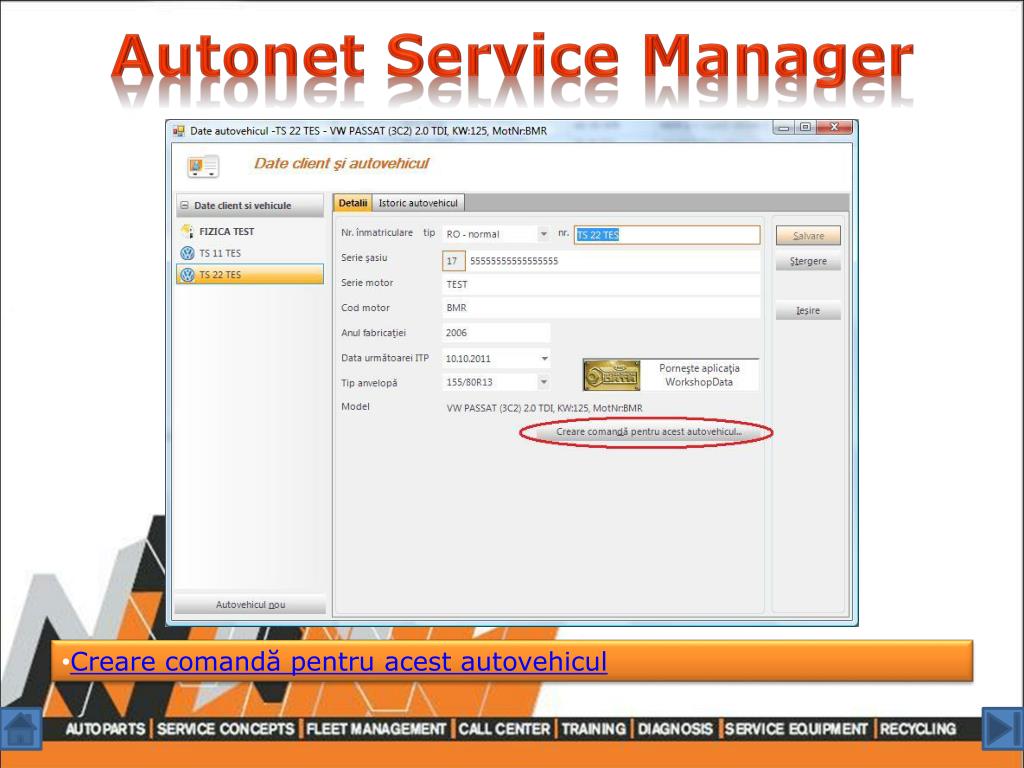
Task: Click the Model value VW PASSAT (3C2) 2.0 TDI
Action: click(x=544, y=408)
